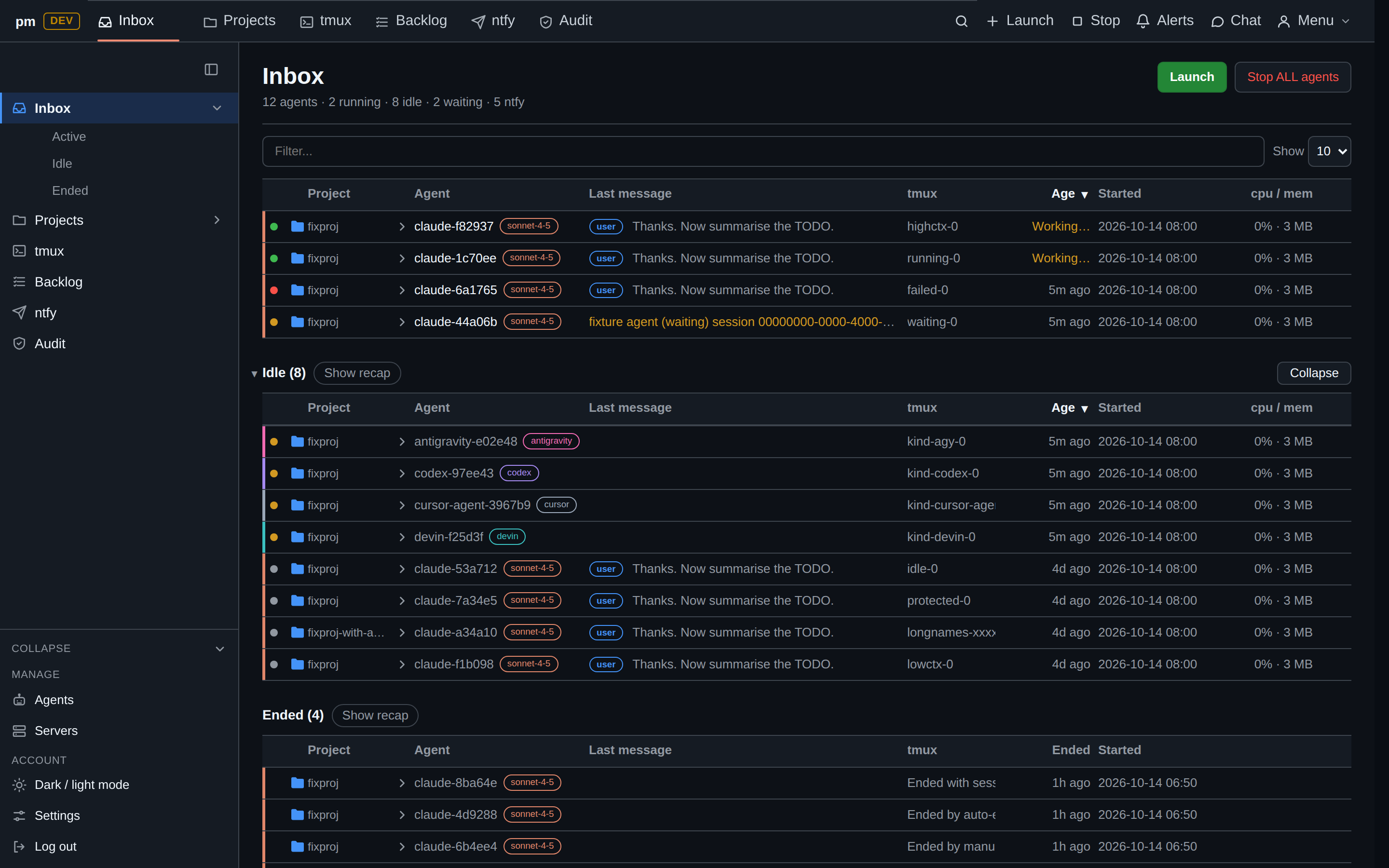This screenshot has height=868, width=1389.
Task: Open Chat from the top bar
Action: click(x=1236, y=21)
